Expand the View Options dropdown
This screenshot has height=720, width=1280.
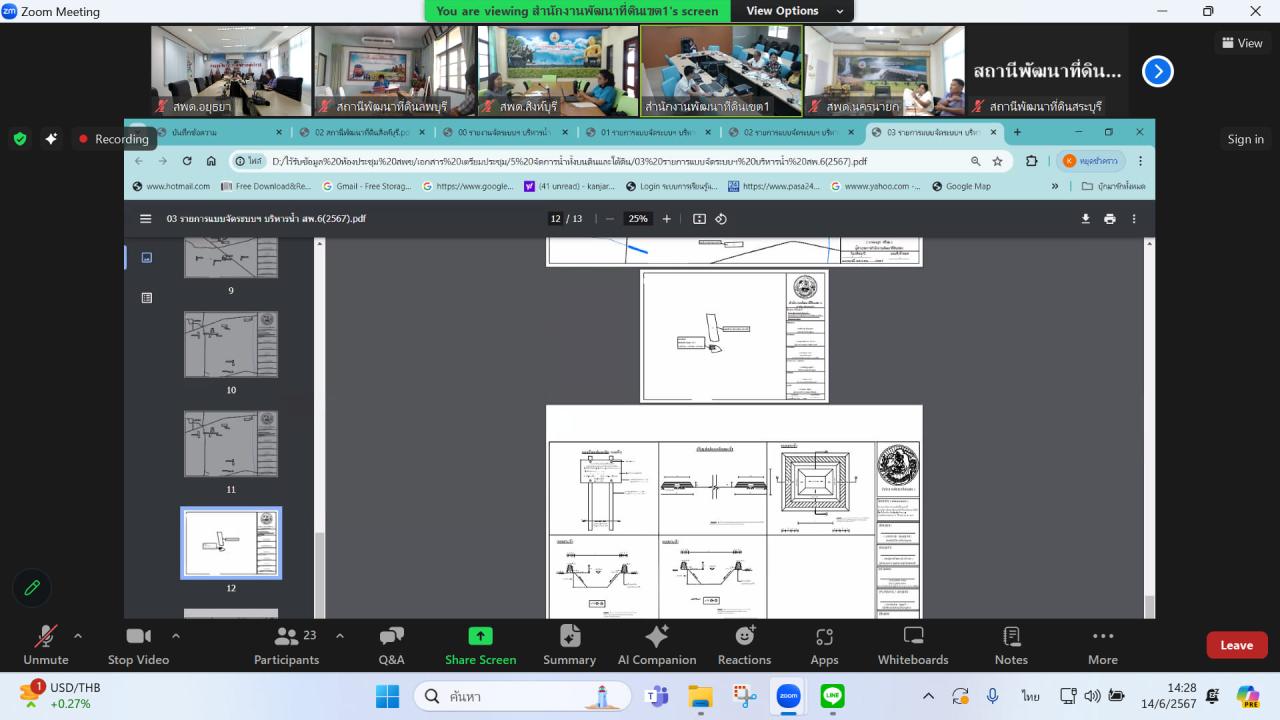[x=794, y=11]
